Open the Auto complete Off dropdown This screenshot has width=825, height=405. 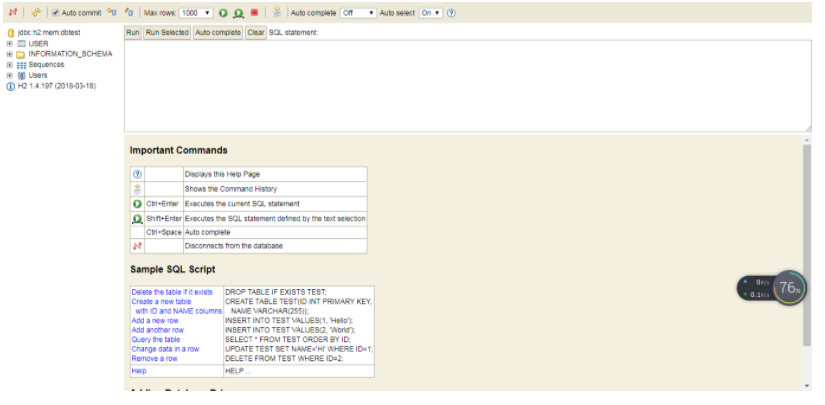pyautogui.click(x=358, y=13)
